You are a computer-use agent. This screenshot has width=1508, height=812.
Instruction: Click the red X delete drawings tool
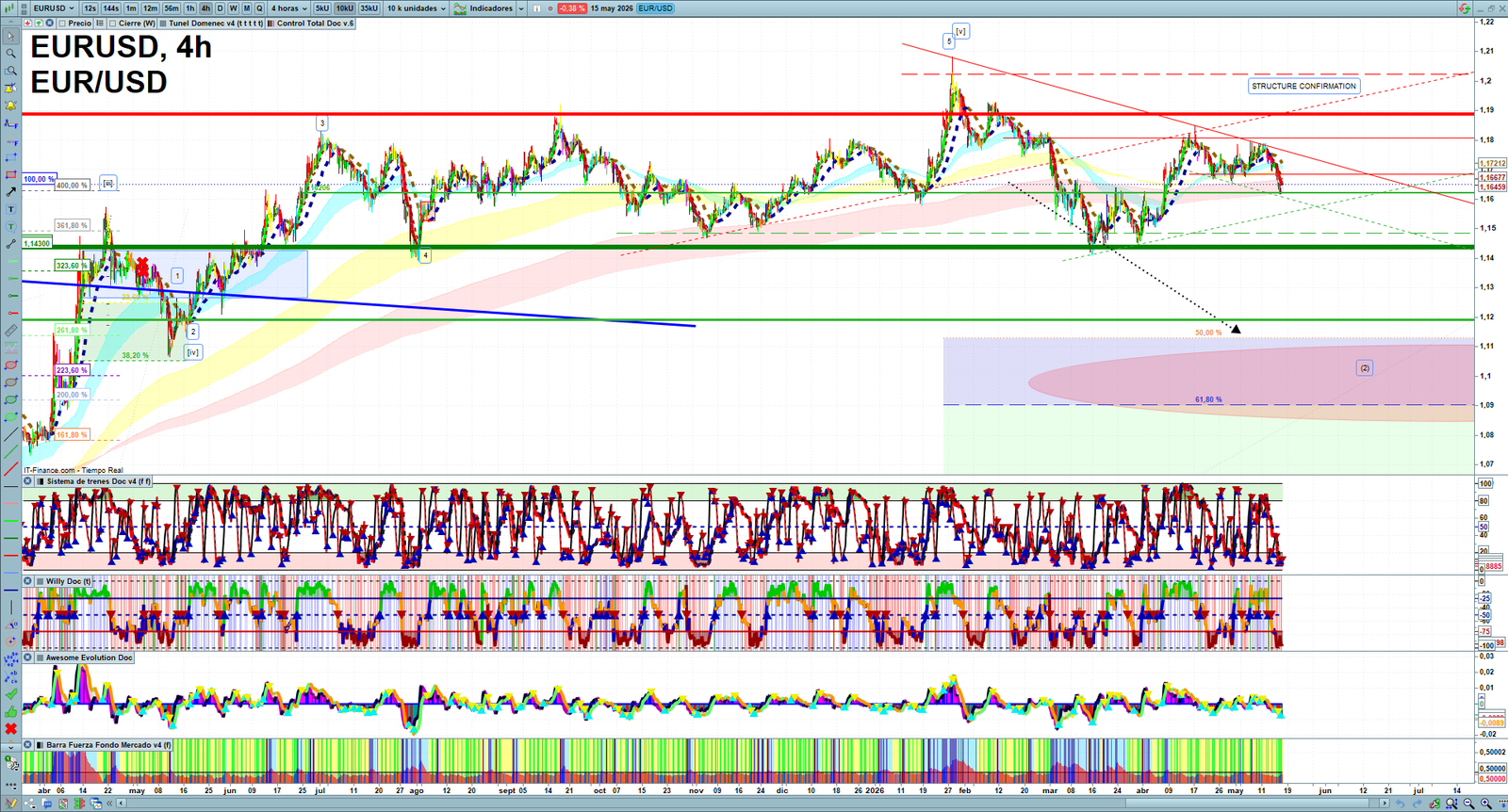[x=10, y=728]
